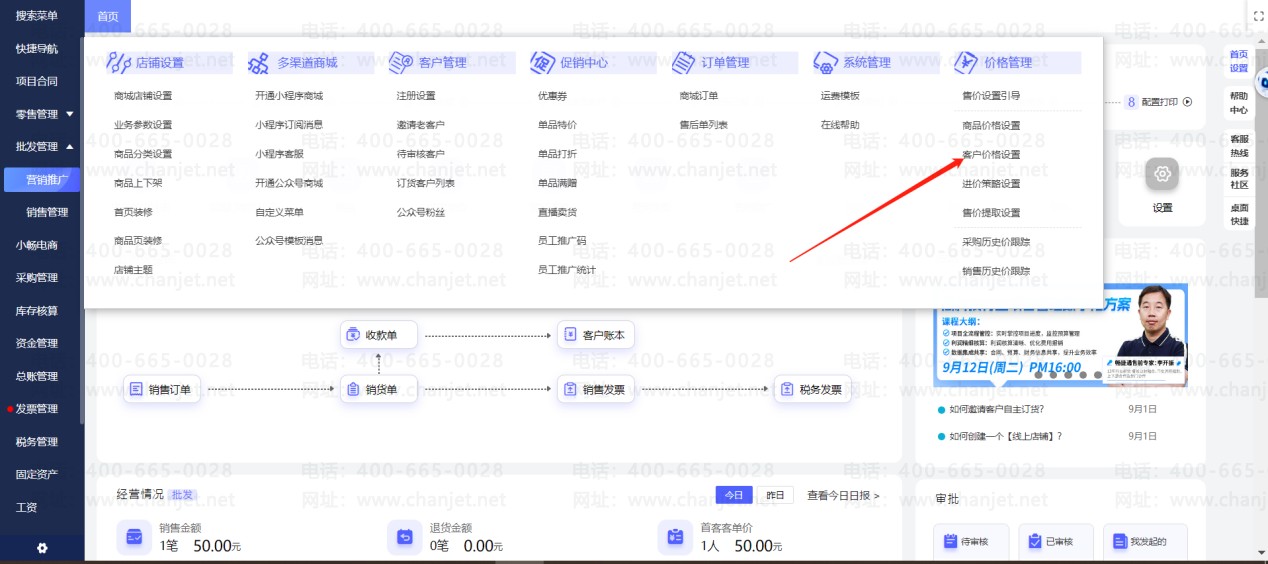1268x564 pixels.
Task: Open 进价策略设置 menu entry
Action: [x=991, y=184]
